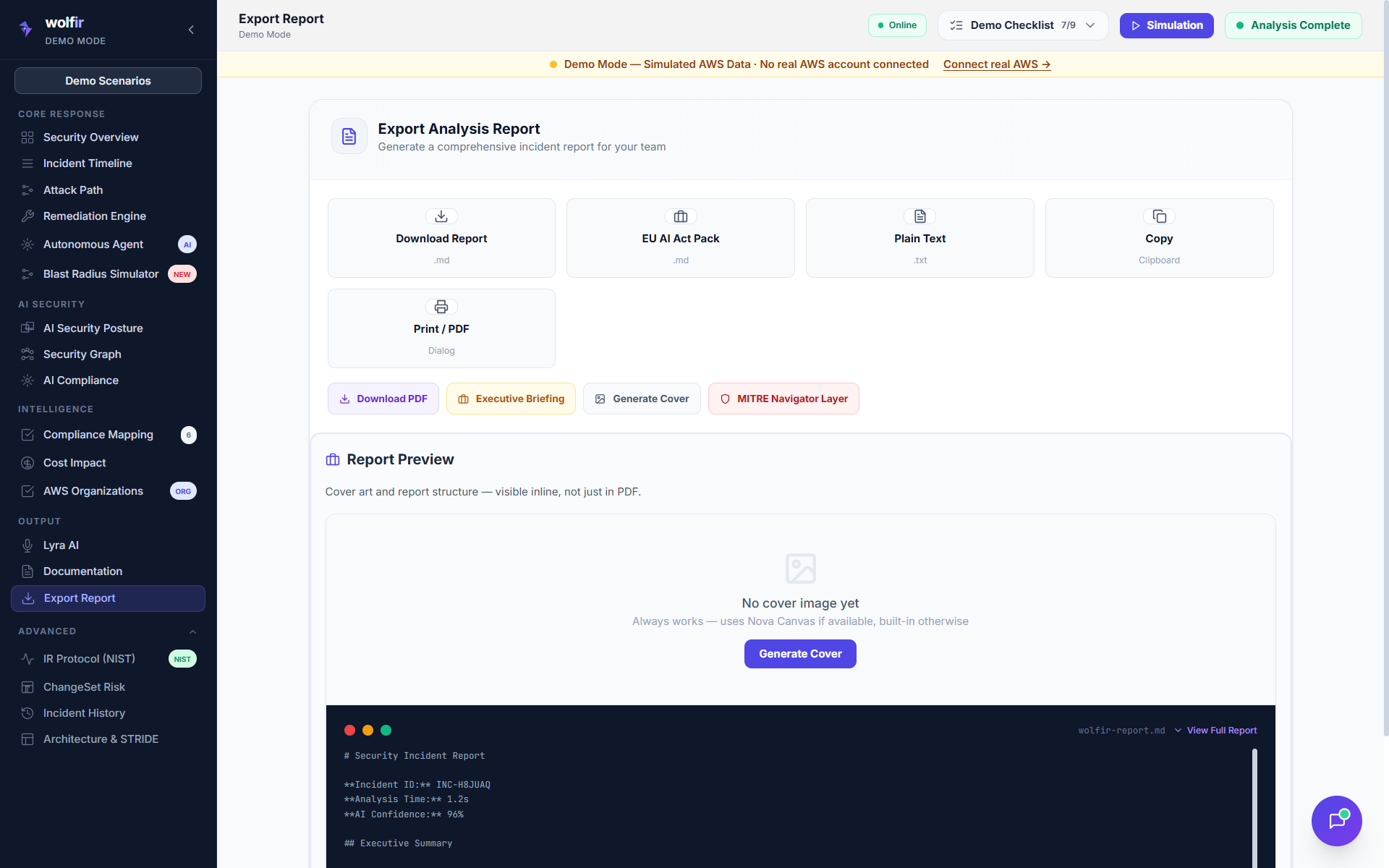This screenshot has width=1389, height=868.
Task: Click the empty cover image placeholder icon
Action: (x=800, y=569)
